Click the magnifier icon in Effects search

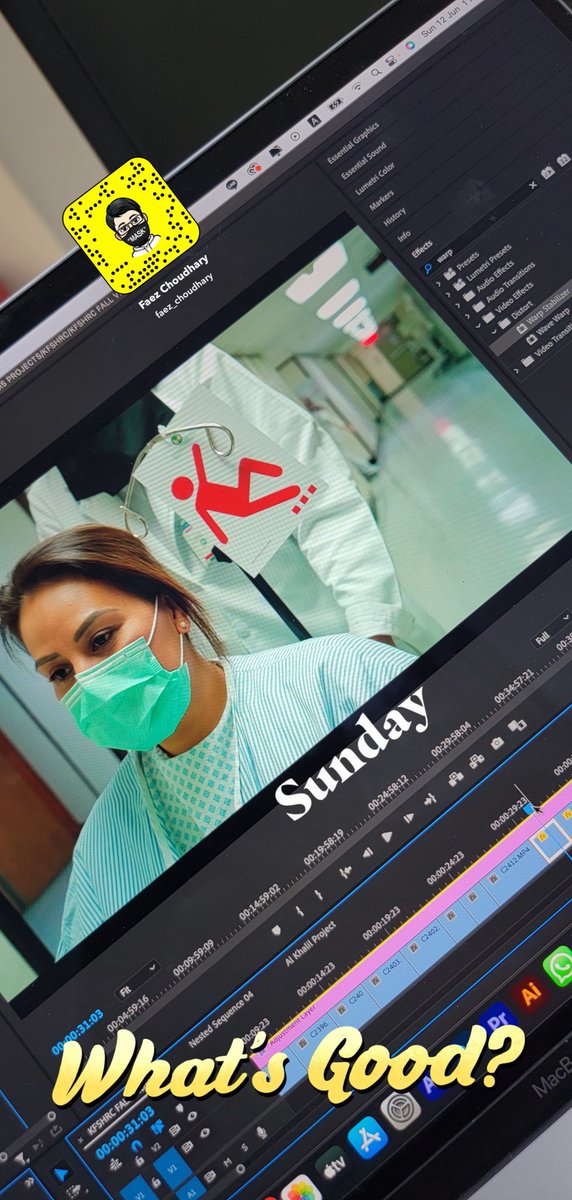coord(429,270)
